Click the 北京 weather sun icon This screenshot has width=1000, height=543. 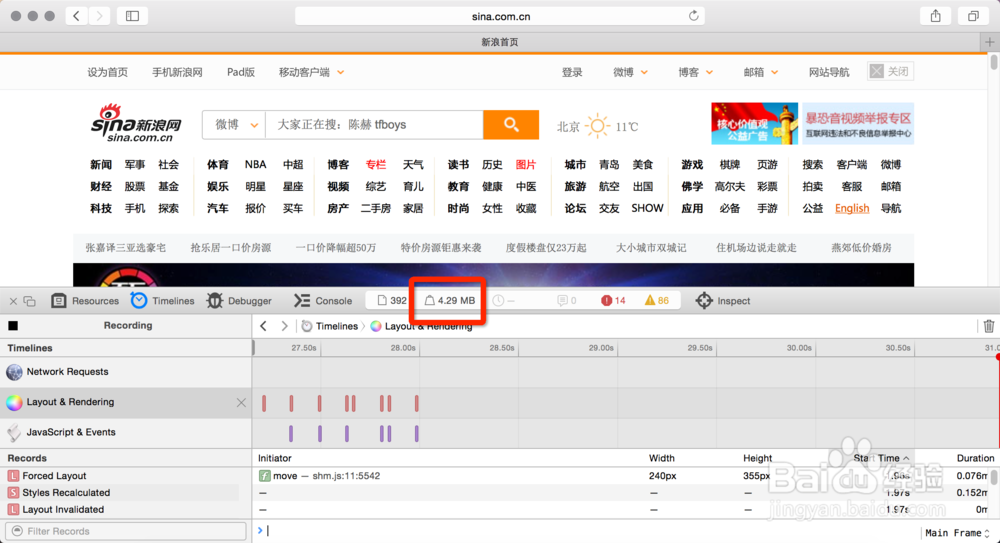coord(598,126)
